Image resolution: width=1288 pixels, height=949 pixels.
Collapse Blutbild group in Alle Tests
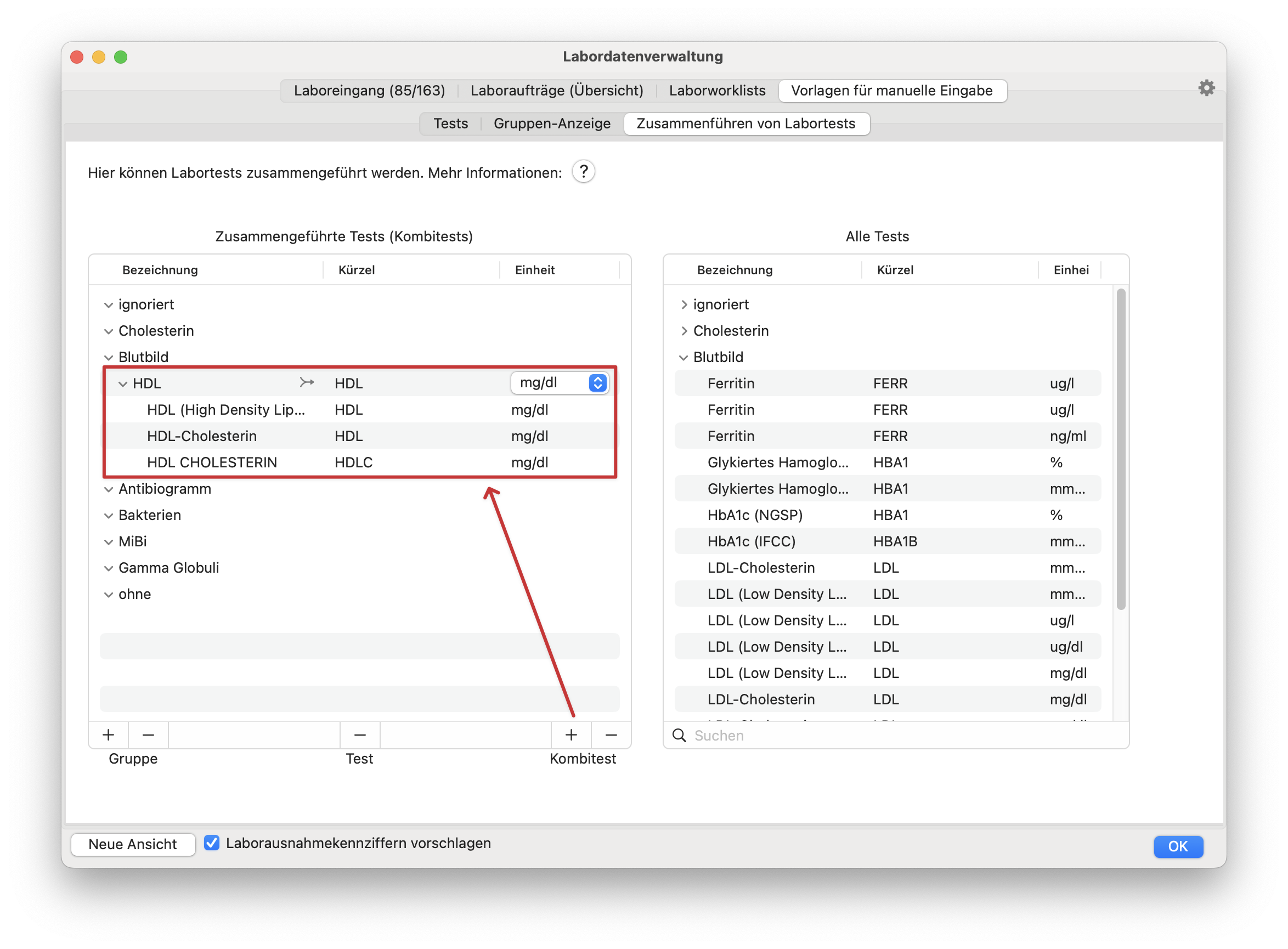click(x=683, y=357)
